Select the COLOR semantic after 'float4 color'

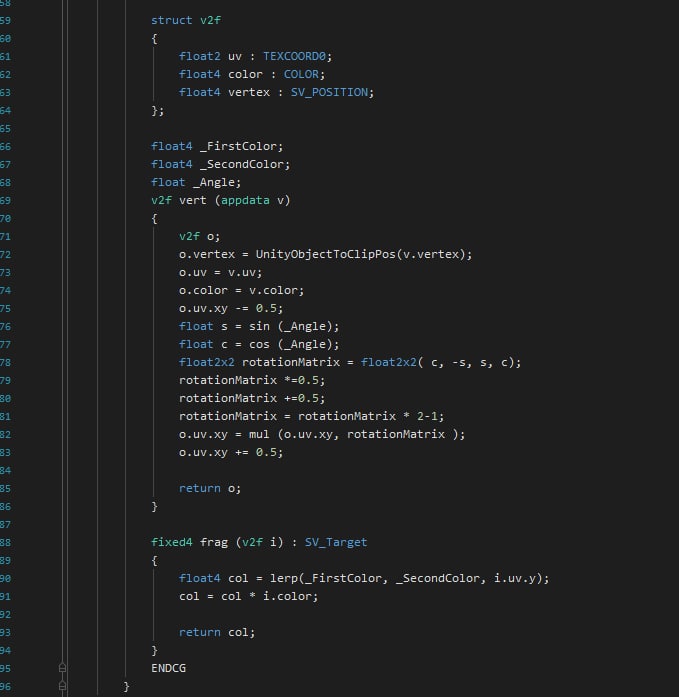point(301,74)
